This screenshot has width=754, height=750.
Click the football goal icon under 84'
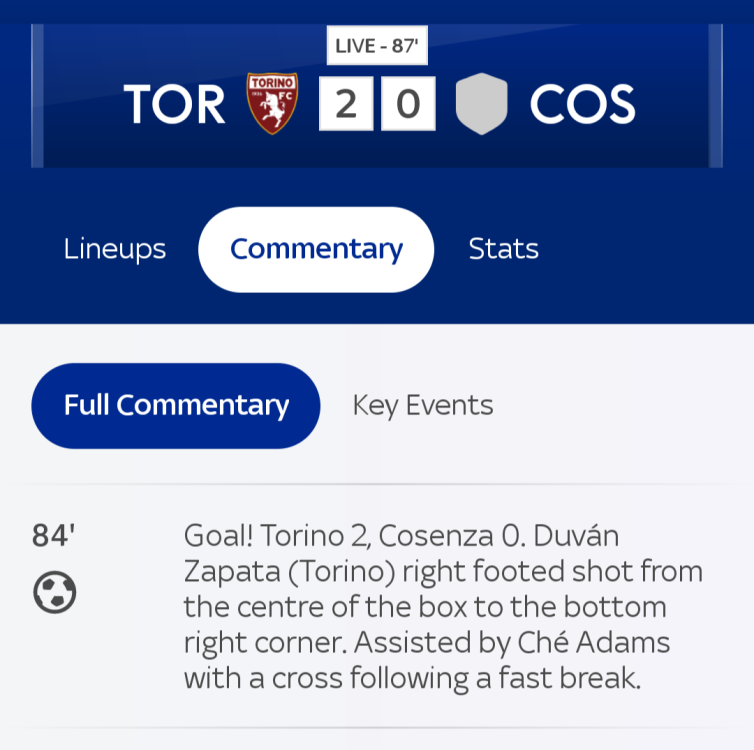coord(54,593)
